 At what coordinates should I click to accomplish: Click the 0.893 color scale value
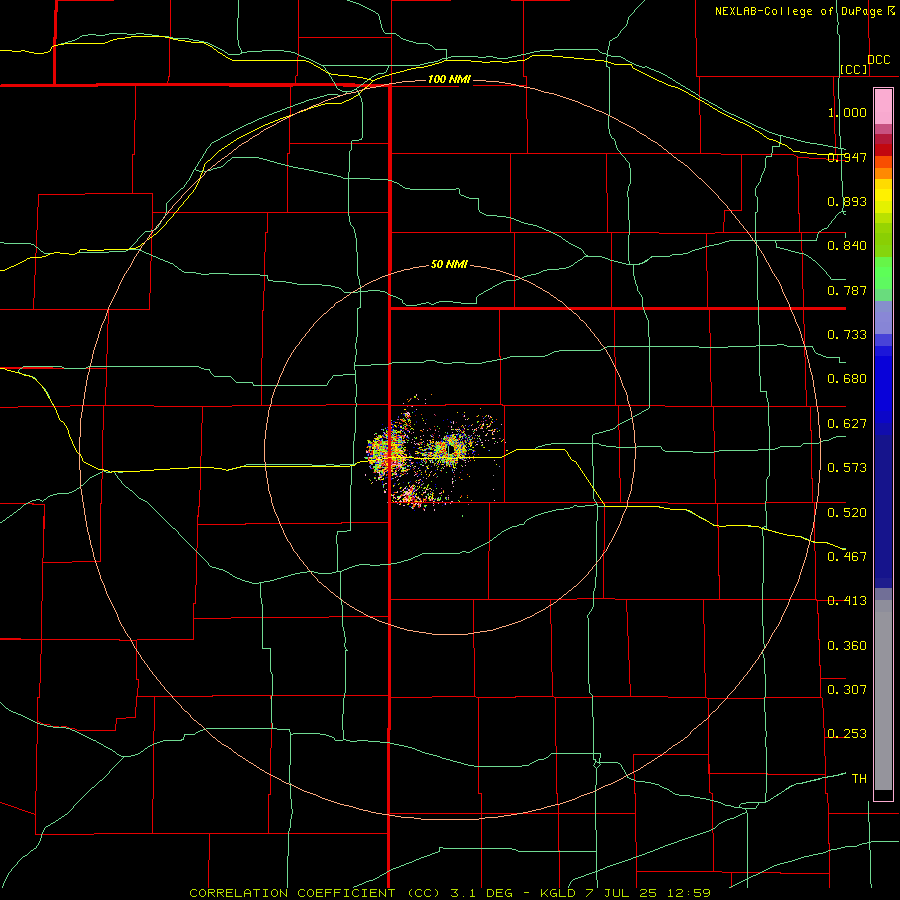click(847, 201)
